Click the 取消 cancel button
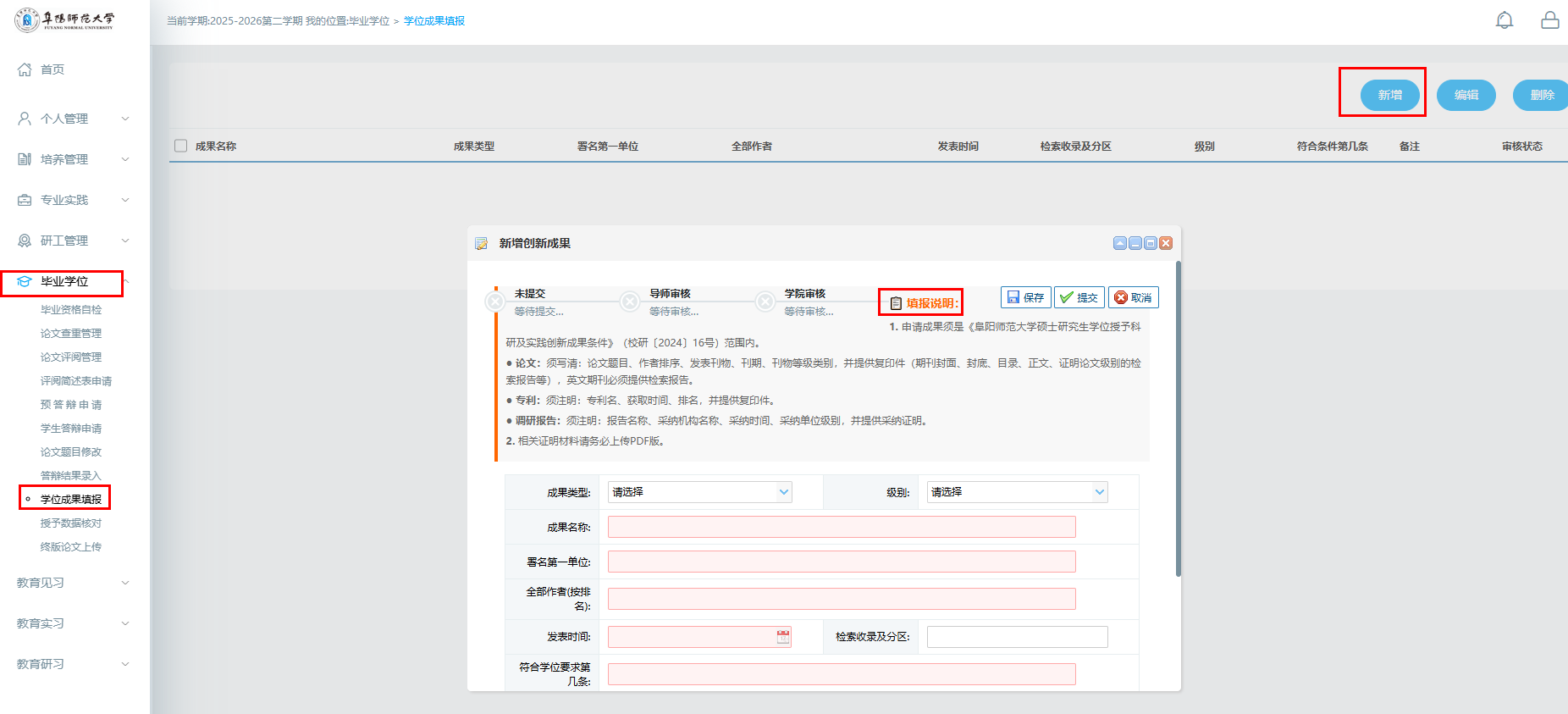 (x=1133, y=297)
